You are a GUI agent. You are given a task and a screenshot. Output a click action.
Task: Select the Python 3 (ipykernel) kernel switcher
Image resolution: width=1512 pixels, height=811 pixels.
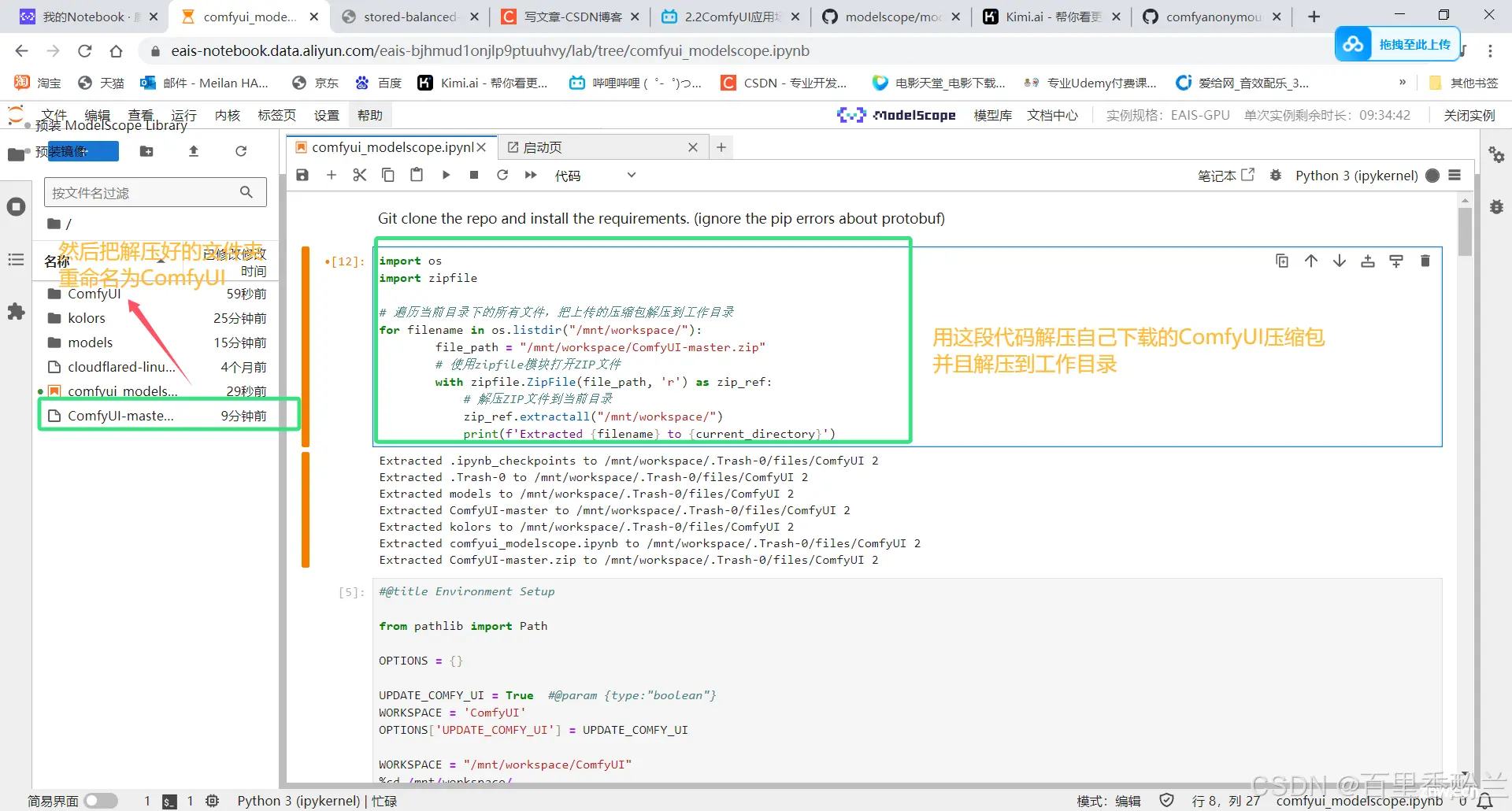[1357, 176]
